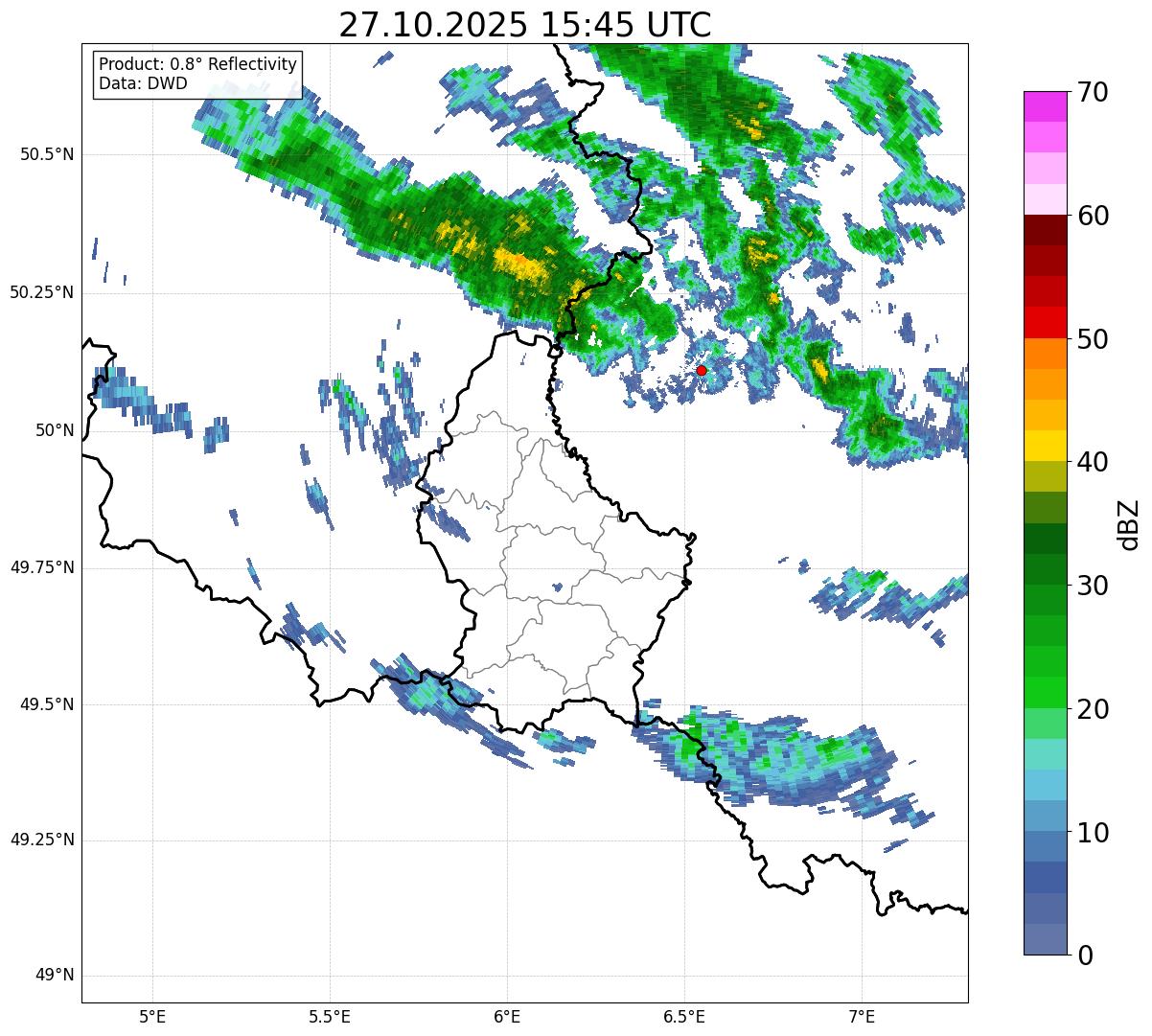Click the 5°E longitude label

tap(152, 1017)
